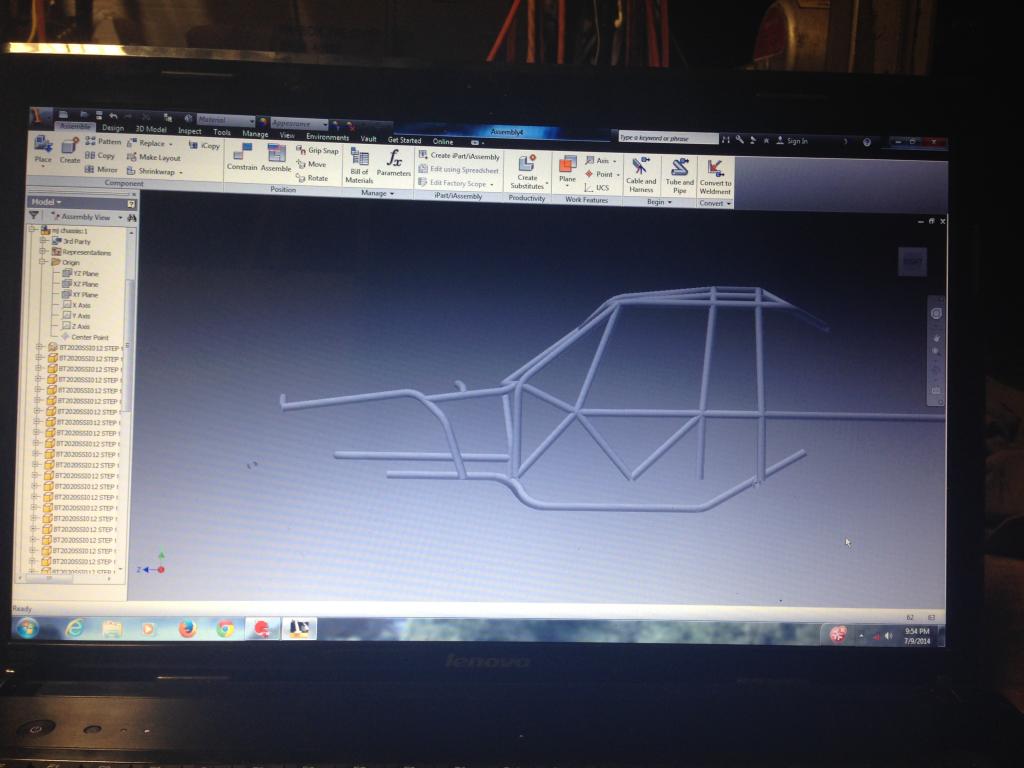Expand the 3rd Party node
This screenshot has width=1024, height=768.
(43, 240)
